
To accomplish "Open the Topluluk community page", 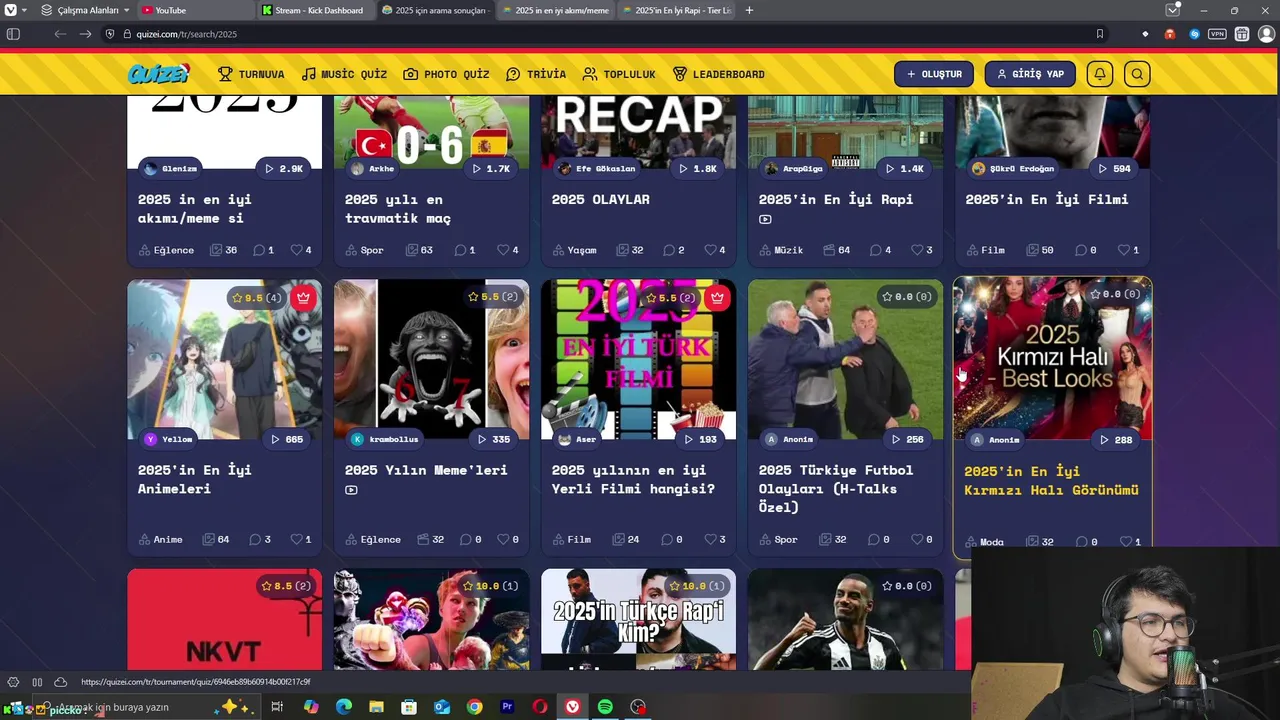I will (619, 74).
